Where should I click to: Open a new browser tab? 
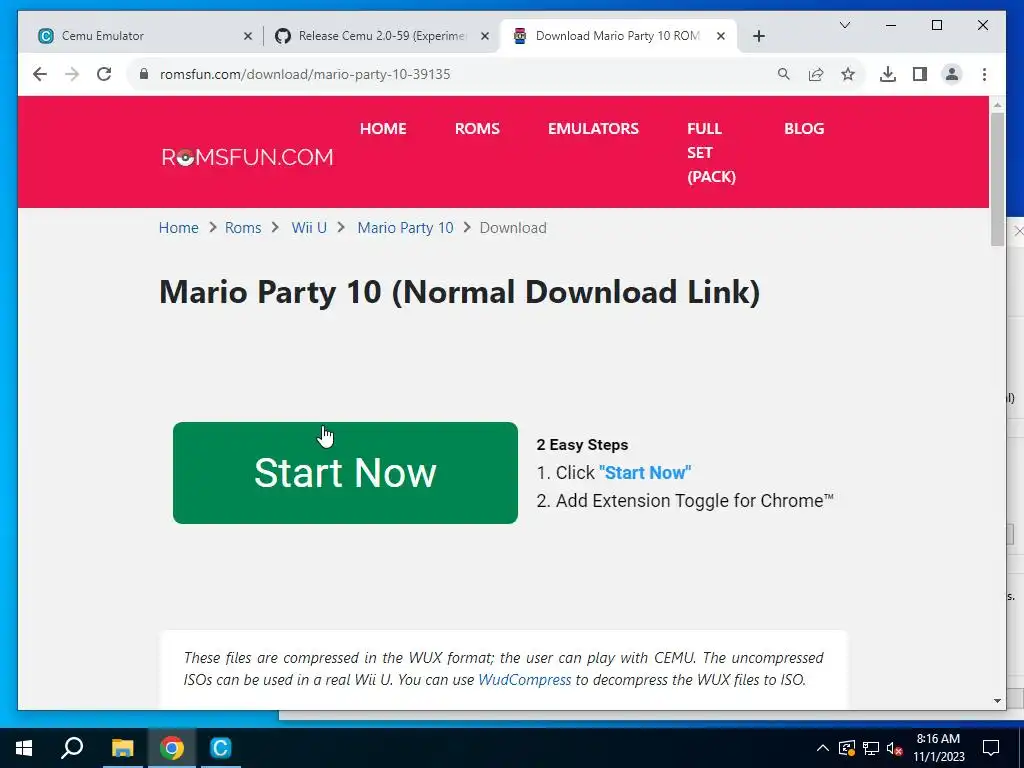[758, 36]
